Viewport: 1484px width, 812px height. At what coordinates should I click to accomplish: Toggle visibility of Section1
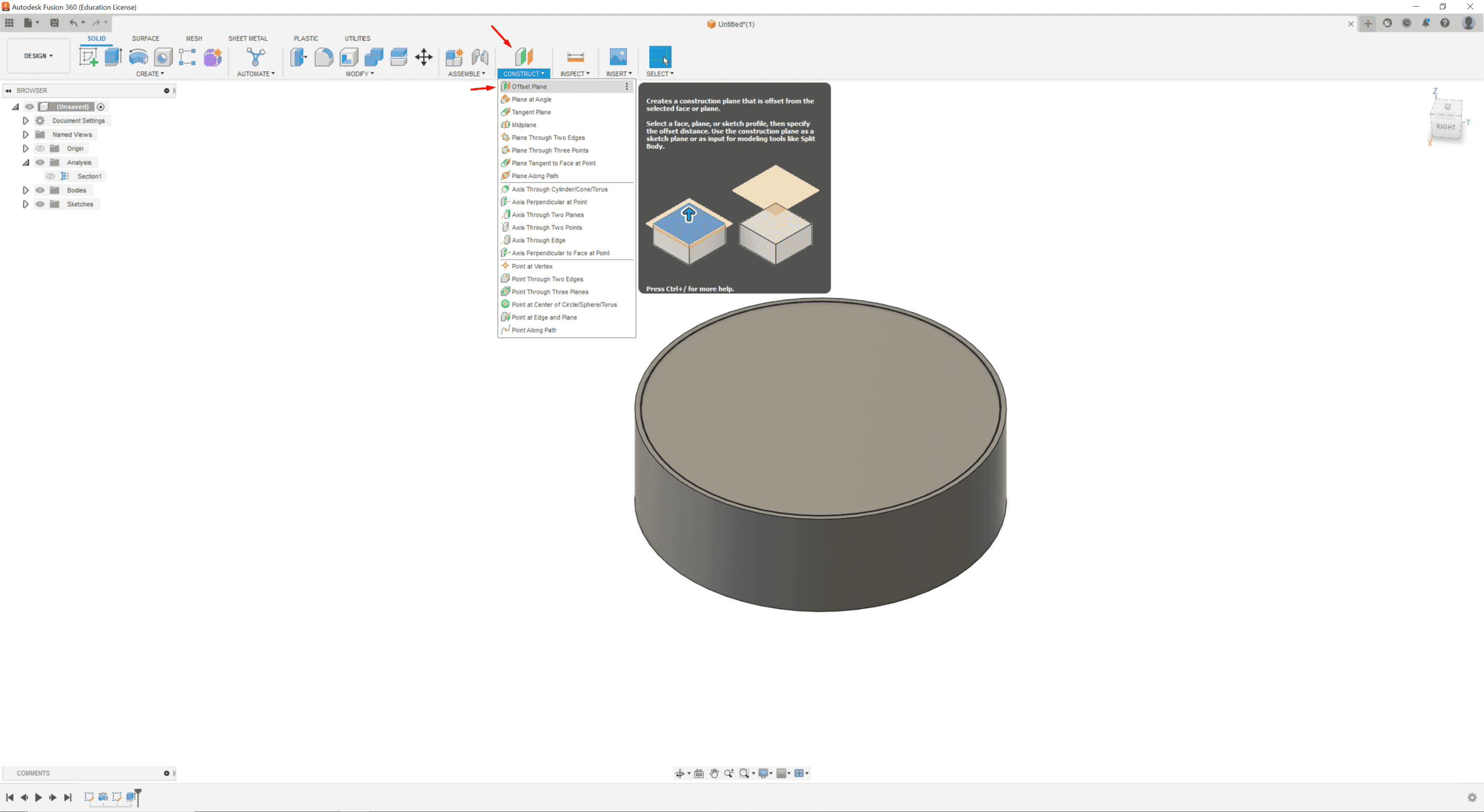(51, 176)
